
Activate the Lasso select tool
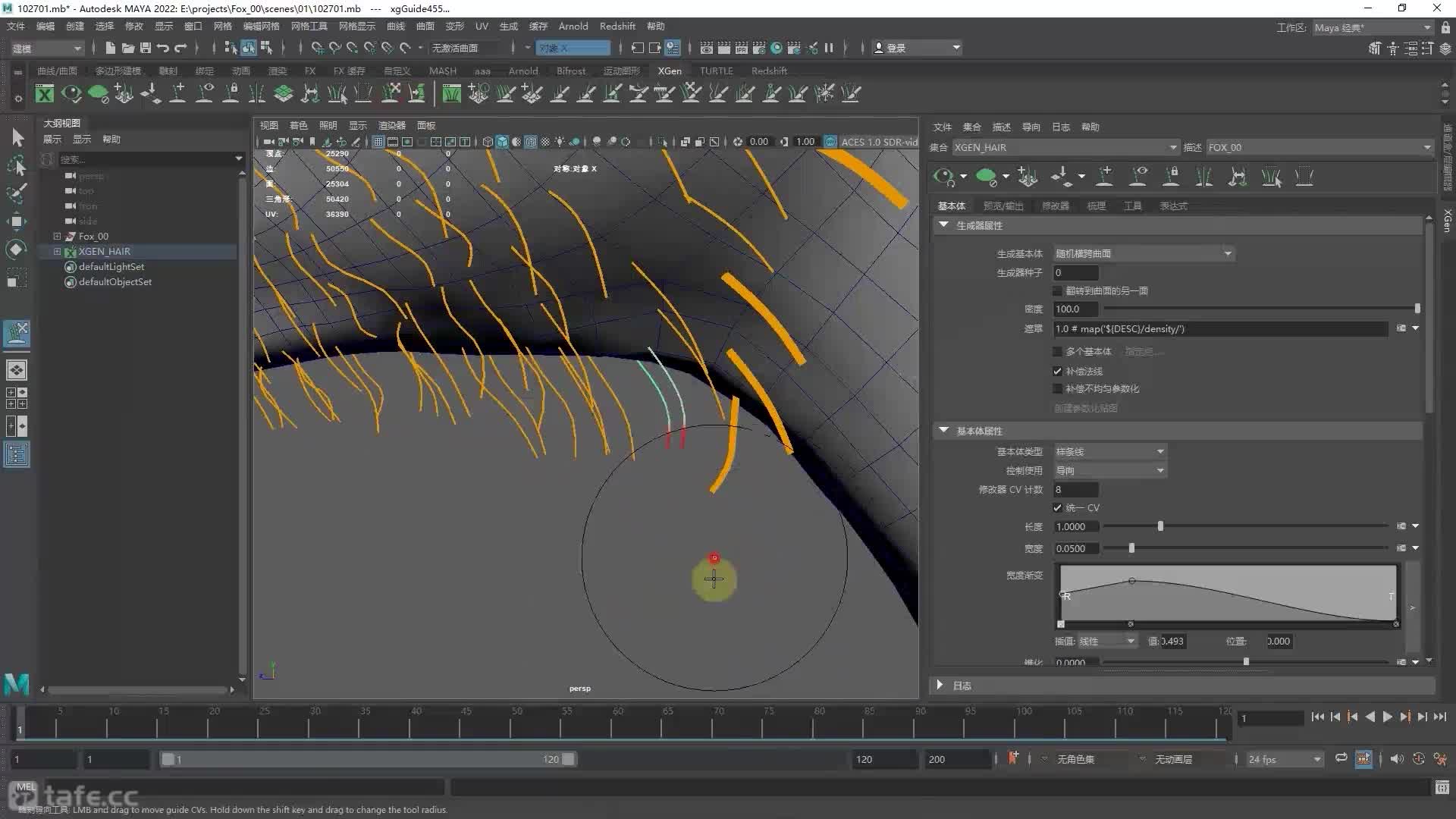17,165
